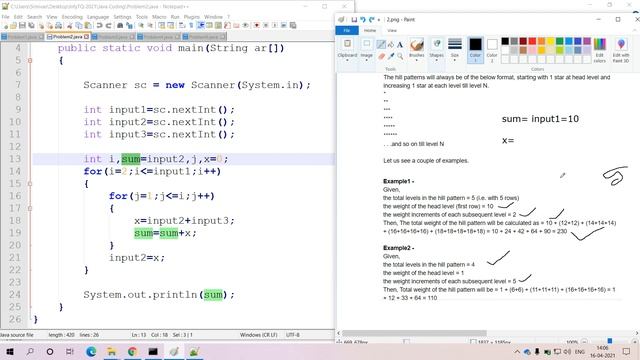
Task: Select the Pencil tool in Paint
Action: click(x=381, y=44)
